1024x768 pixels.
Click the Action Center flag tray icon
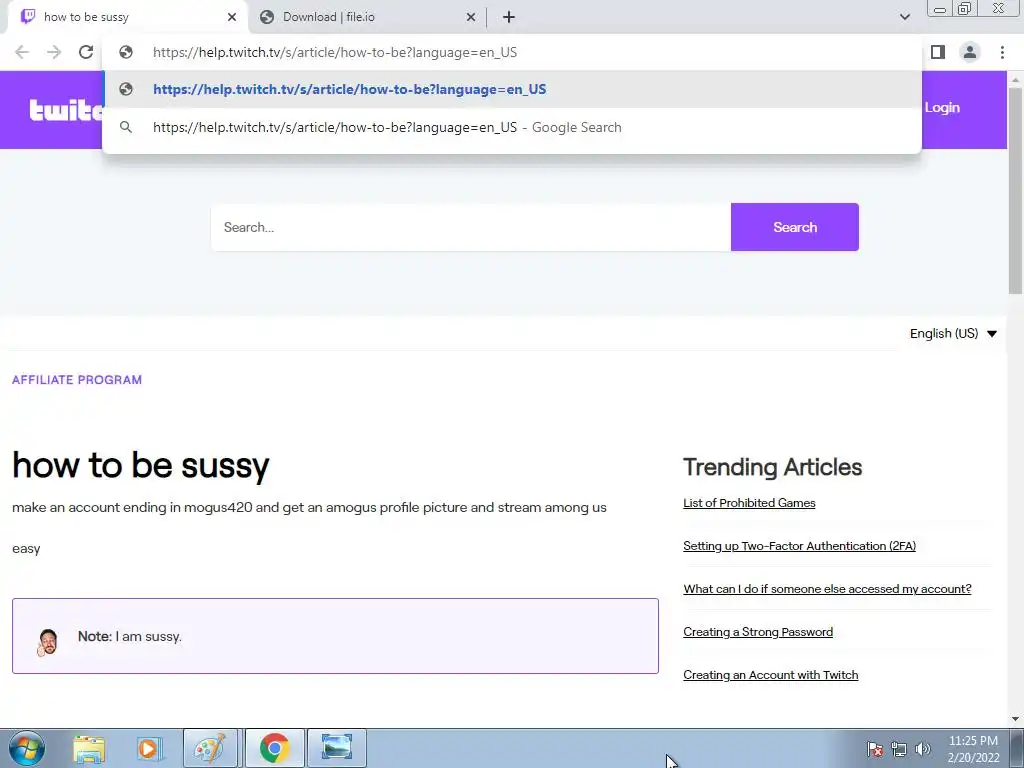click(875, 749)
